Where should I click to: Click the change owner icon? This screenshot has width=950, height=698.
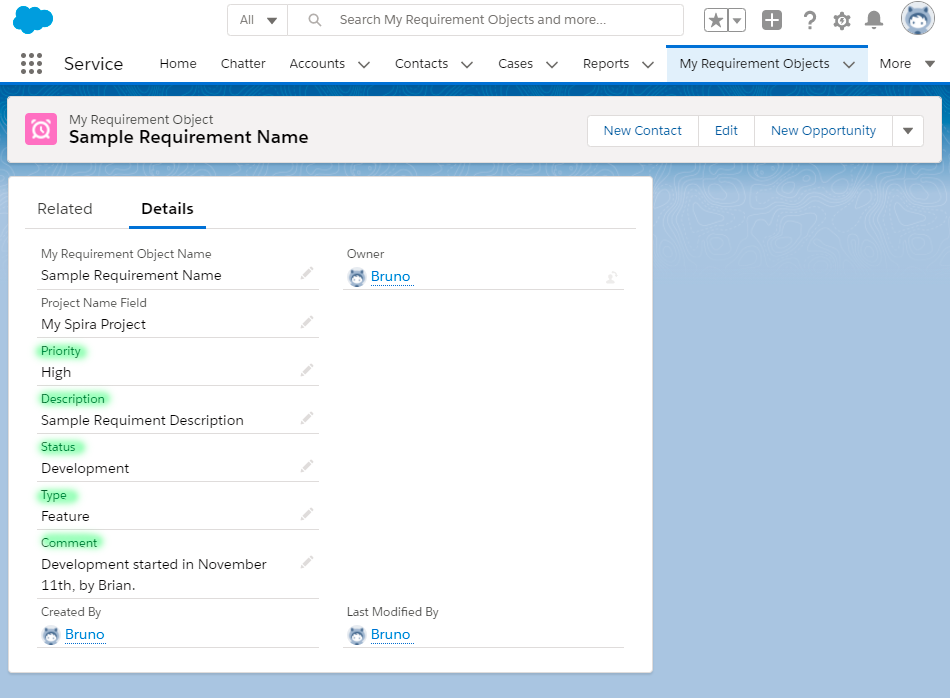tap(611, 277)
